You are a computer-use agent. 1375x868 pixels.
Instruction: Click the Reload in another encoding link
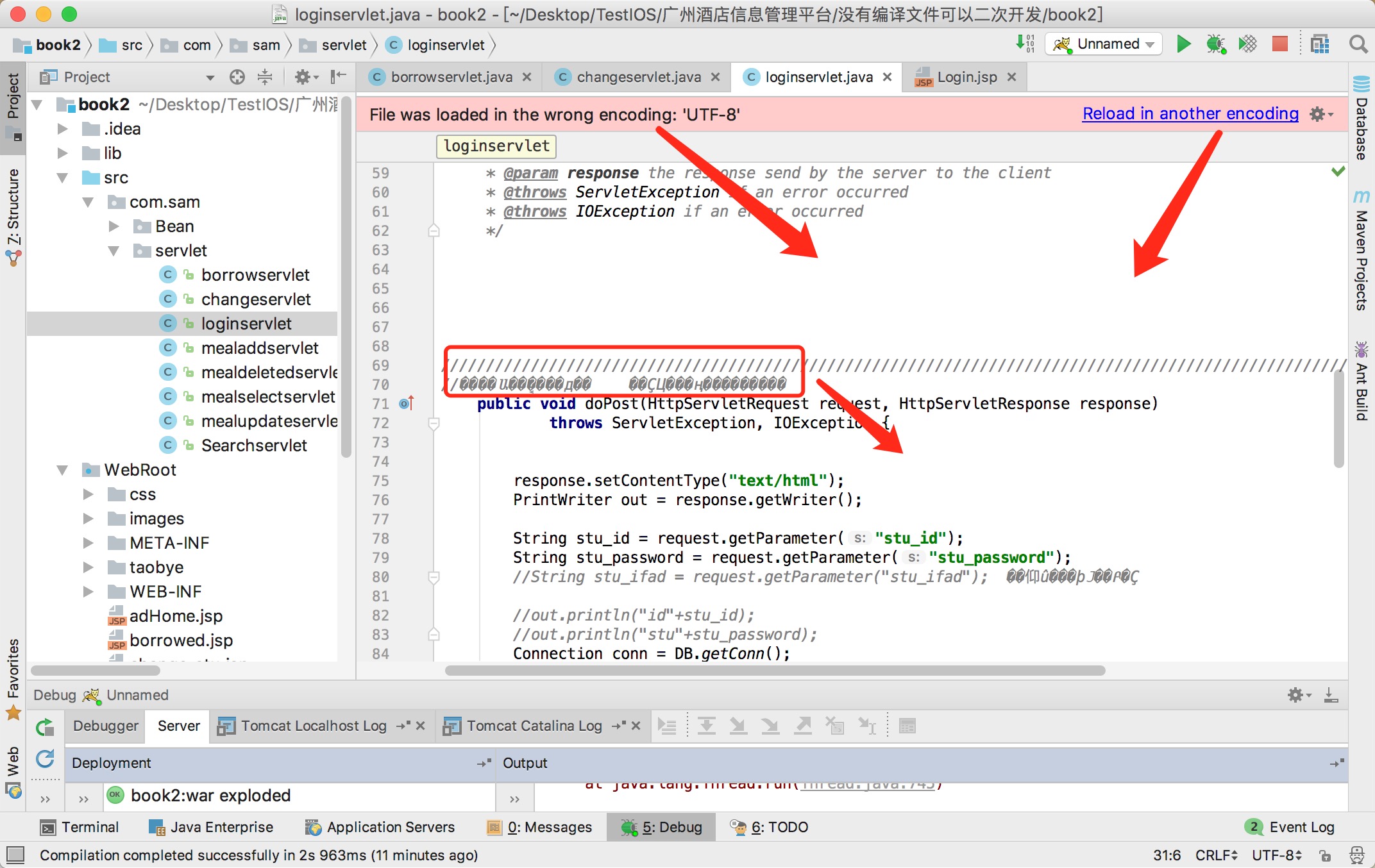click(x=1190, y=114)
